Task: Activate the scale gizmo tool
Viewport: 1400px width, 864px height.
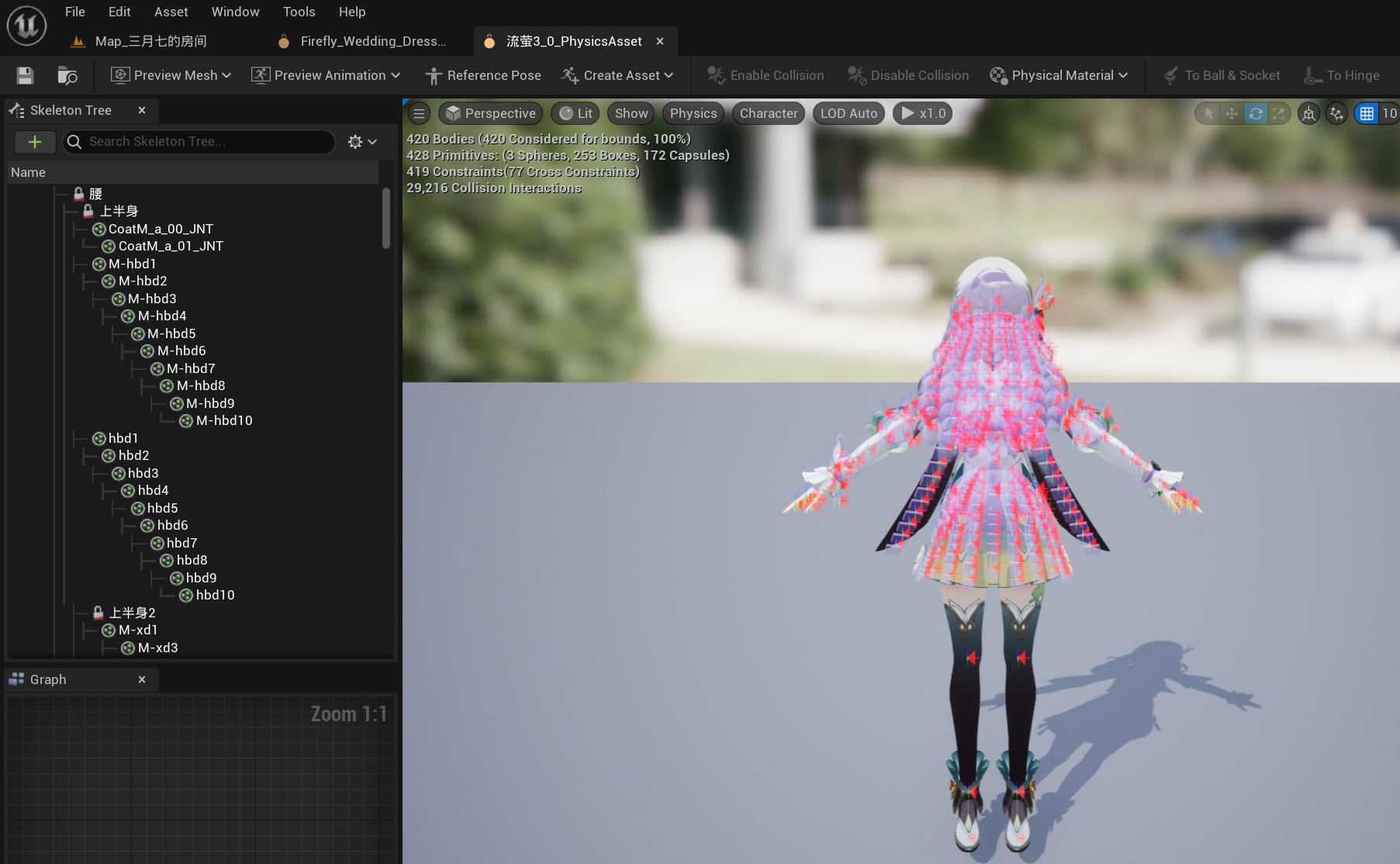Action: tap(1278, 114)
